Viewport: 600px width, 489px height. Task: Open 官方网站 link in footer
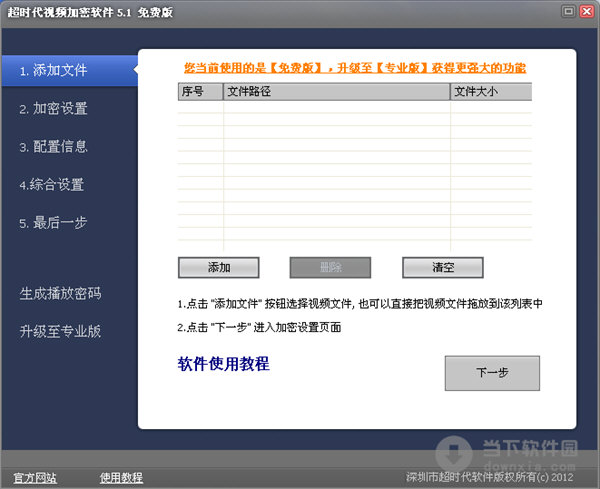(x=35, y=478)
